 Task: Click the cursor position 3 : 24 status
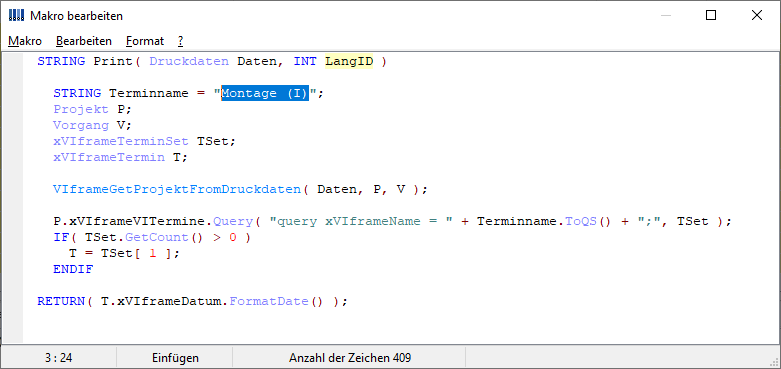pos(58,358)
